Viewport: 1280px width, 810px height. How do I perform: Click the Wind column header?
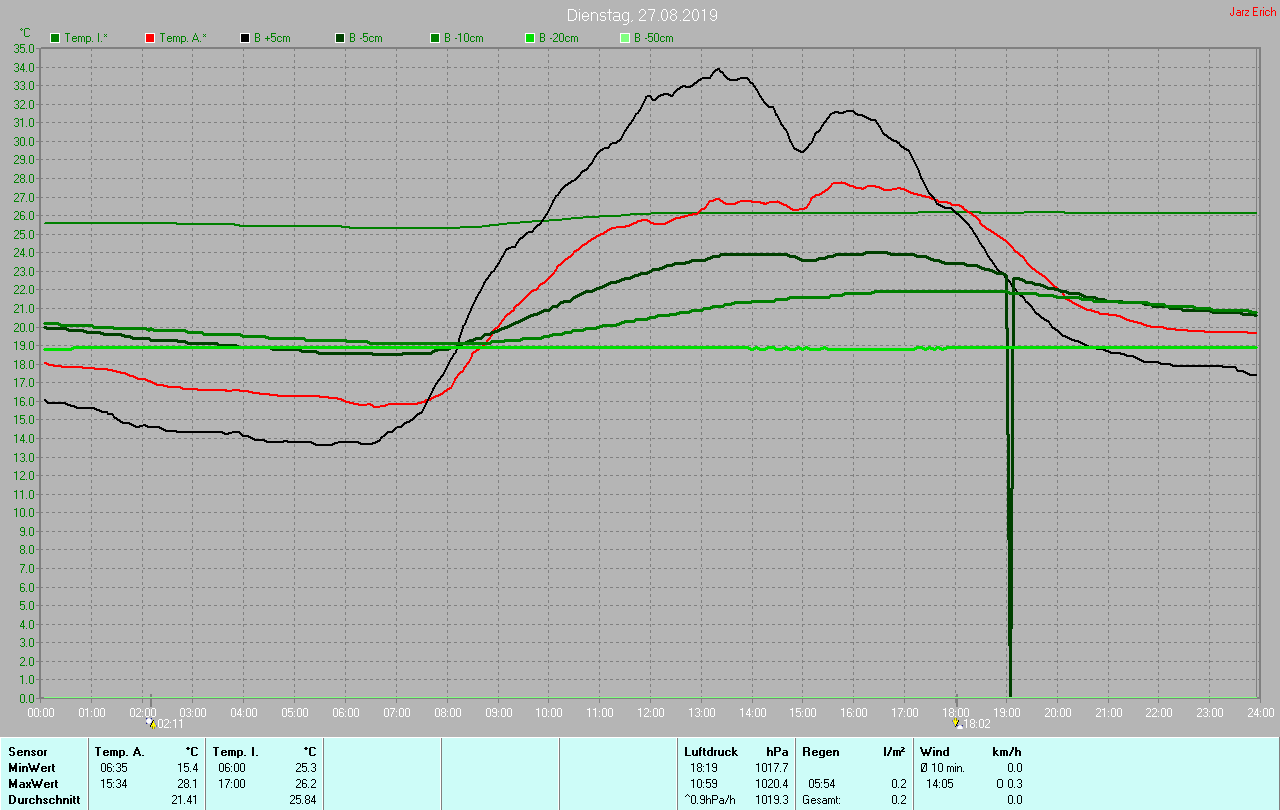(x=935, y=751)
